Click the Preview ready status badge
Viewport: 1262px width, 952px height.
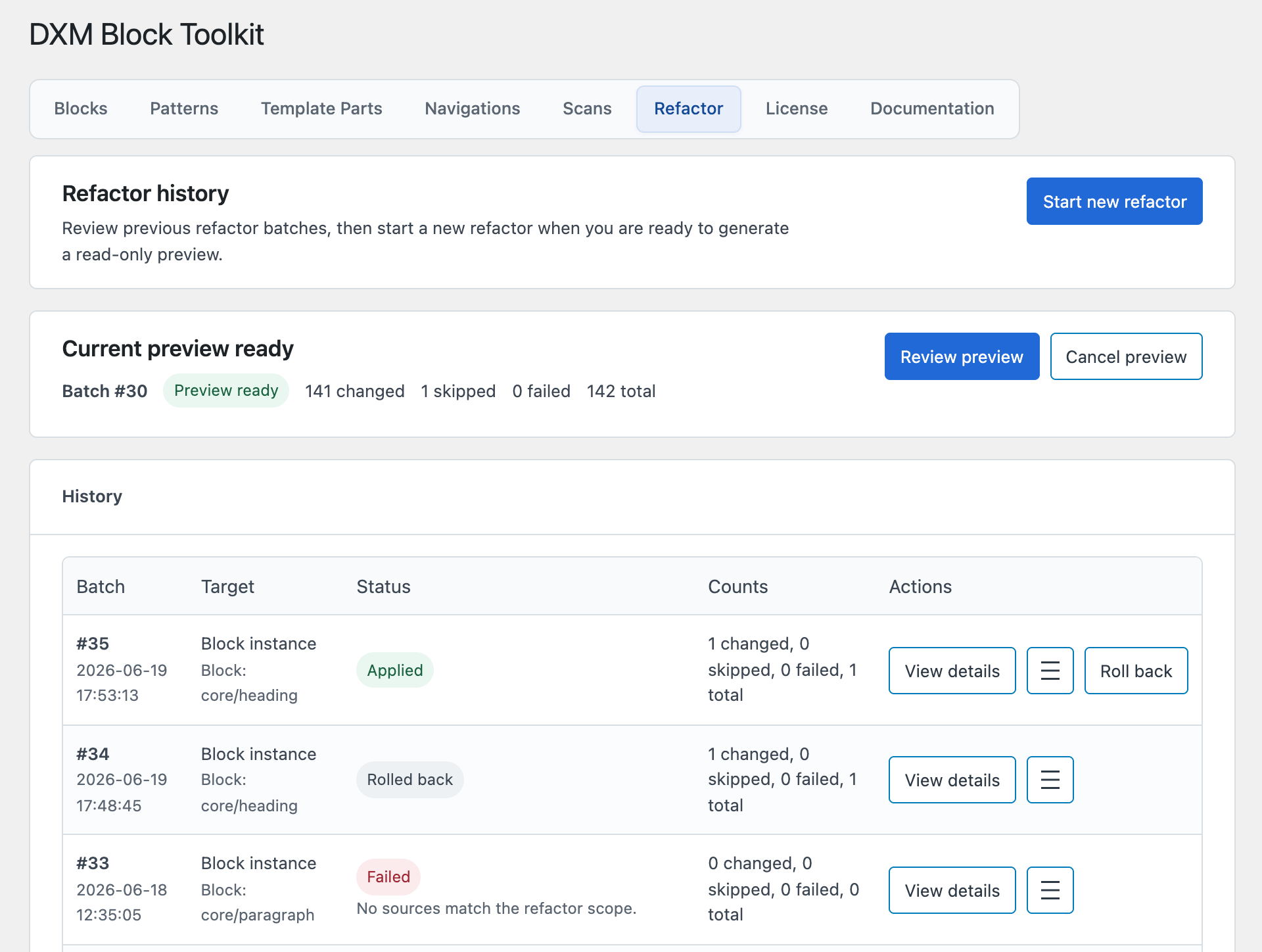coord(226,391)
